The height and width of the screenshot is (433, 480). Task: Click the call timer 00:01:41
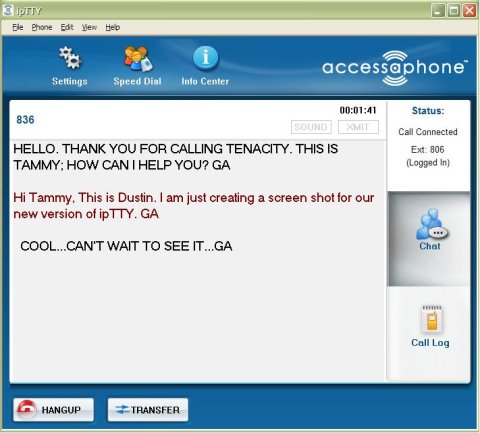(x=358, y=110)
